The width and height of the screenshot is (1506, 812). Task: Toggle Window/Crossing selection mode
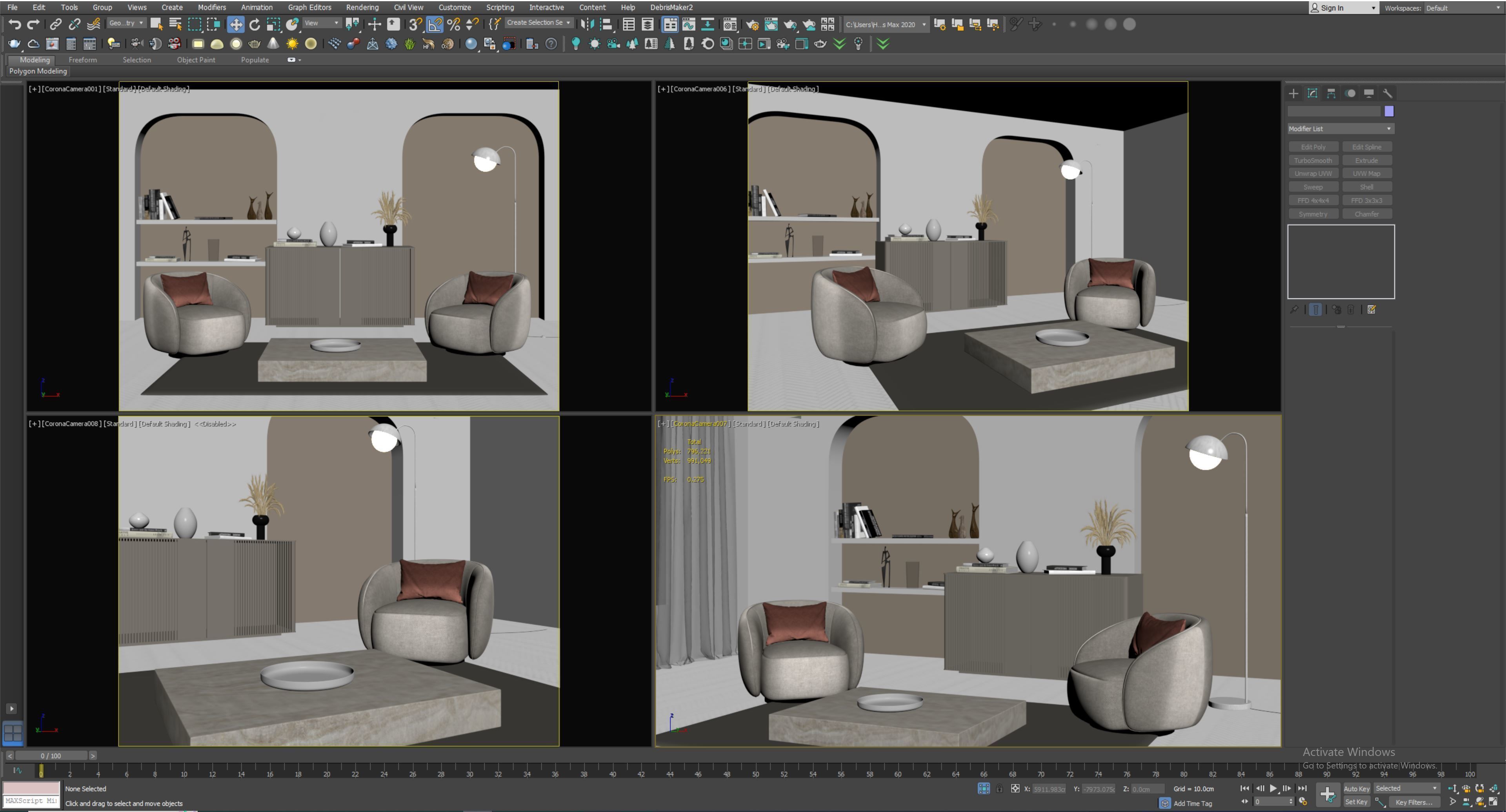213,24
